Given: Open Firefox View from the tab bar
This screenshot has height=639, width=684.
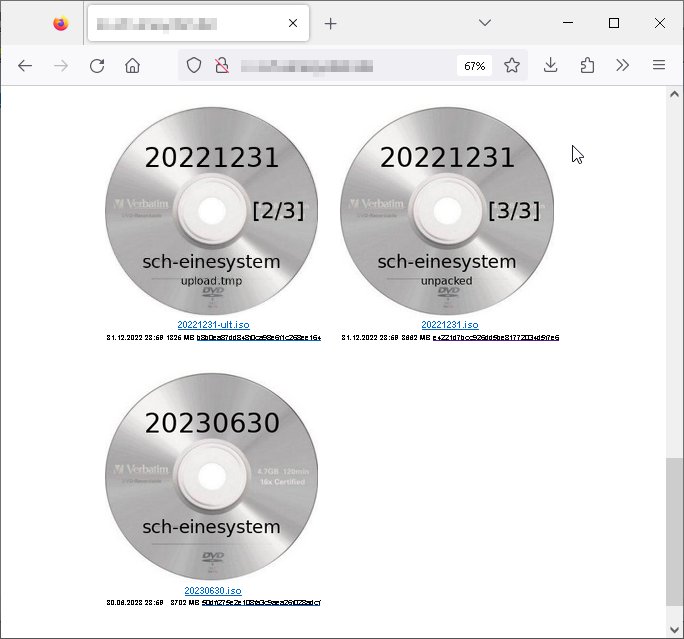Looking at the screenshot, I should (61, 23).
